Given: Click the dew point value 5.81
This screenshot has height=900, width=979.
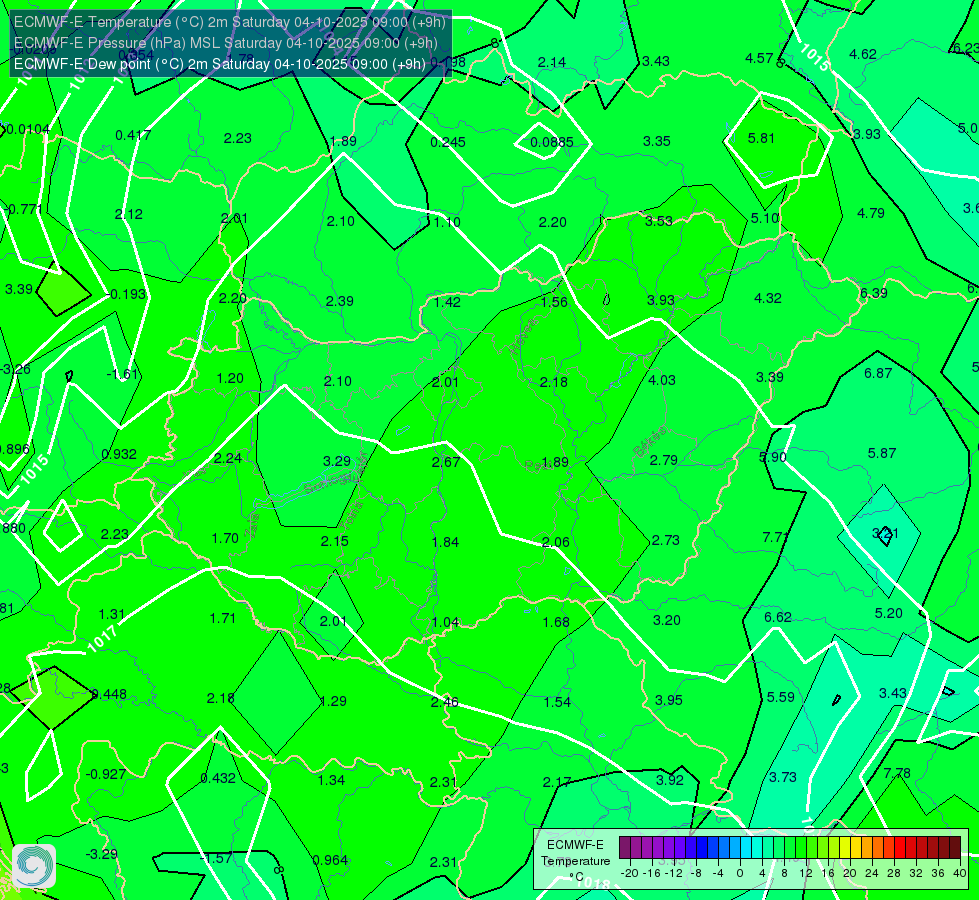Looking at the screenshot, I should (x=761, y=138).
